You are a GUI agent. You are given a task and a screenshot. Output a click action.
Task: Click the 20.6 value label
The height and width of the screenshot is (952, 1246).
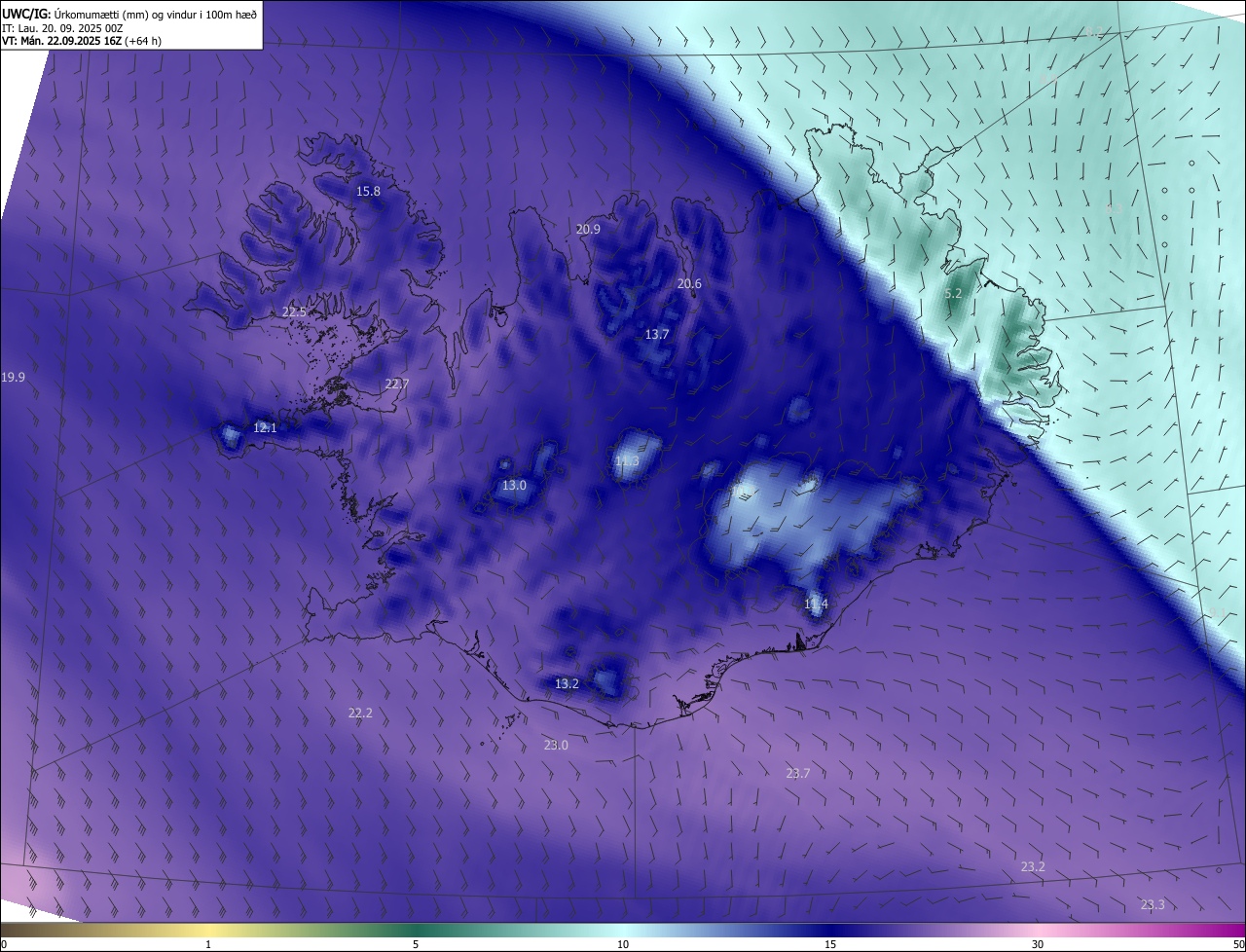click(x=689, y=284)
